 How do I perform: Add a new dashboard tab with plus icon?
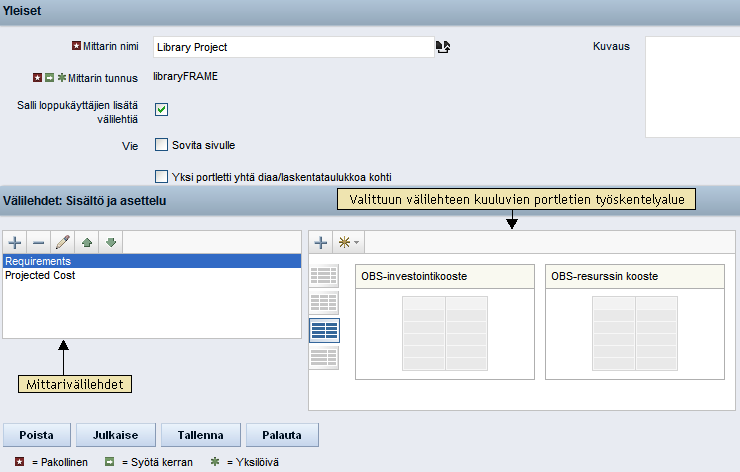point(15,243)
